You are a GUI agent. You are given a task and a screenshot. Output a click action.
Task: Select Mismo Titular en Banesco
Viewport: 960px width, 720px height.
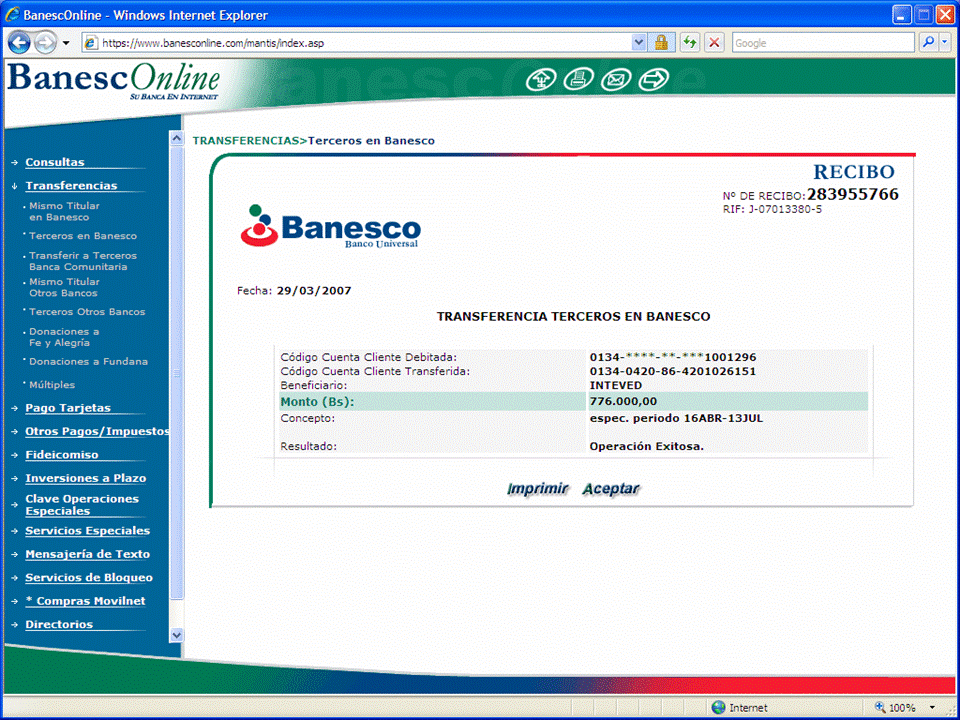64,211
